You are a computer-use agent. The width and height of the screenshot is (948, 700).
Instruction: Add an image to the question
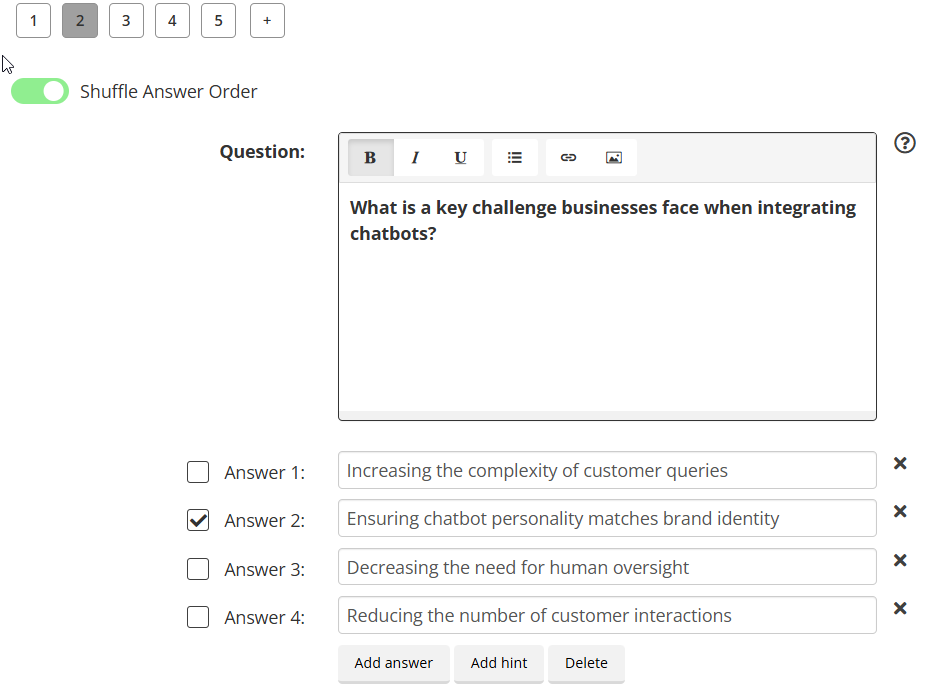pos(614,158)
